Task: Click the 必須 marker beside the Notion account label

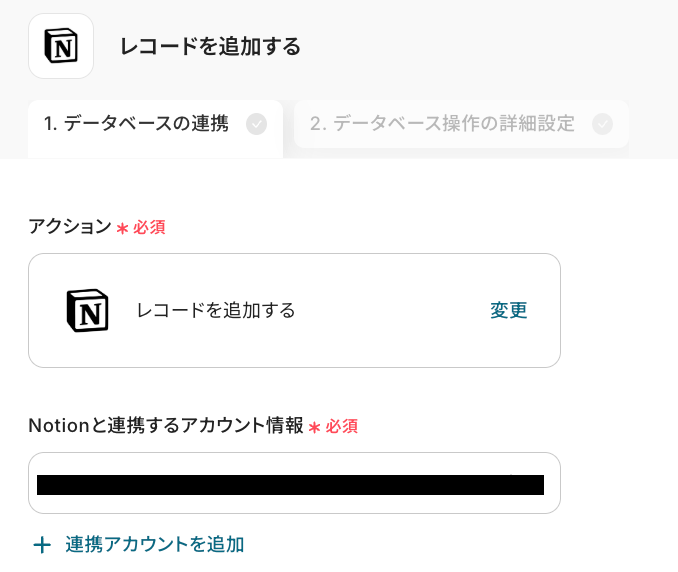Action: tap(341, 427)
